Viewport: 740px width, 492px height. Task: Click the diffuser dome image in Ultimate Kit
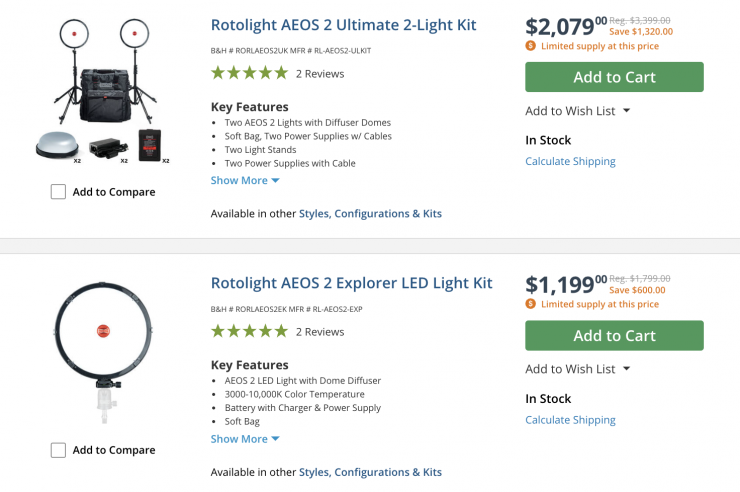[58, 146]
